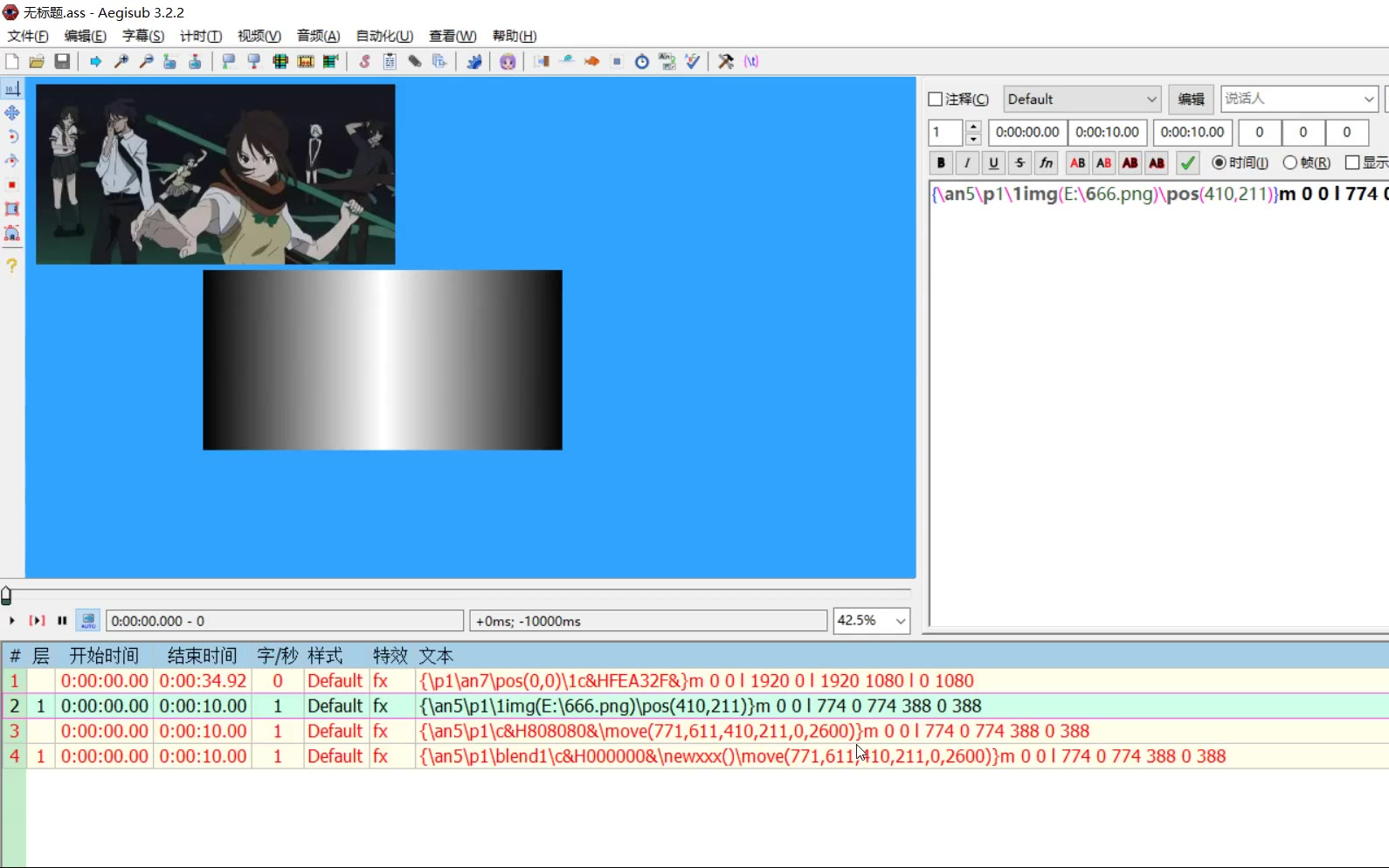Zoom video out with the magnifier-minus icon

[147, 61]
